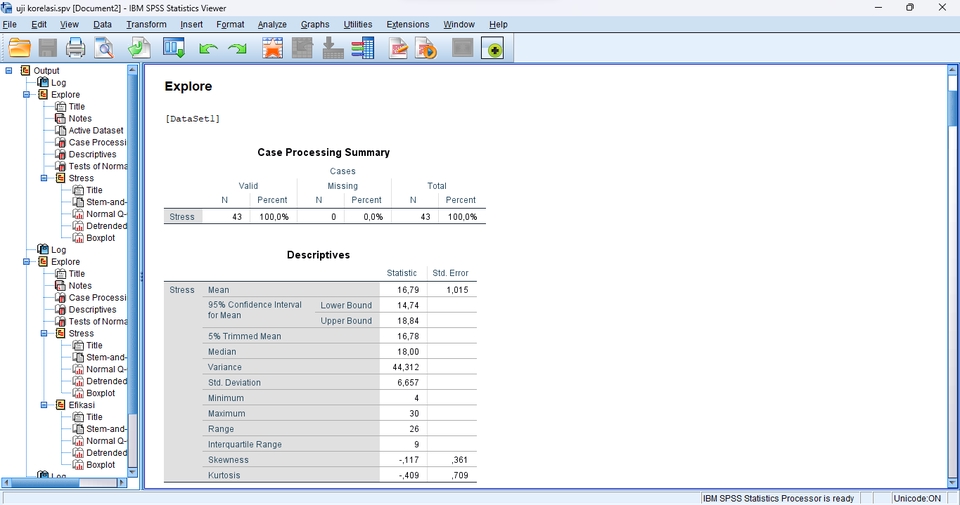Click the grayed Go to Case icon
960x505 pixels.
[302, 48]
